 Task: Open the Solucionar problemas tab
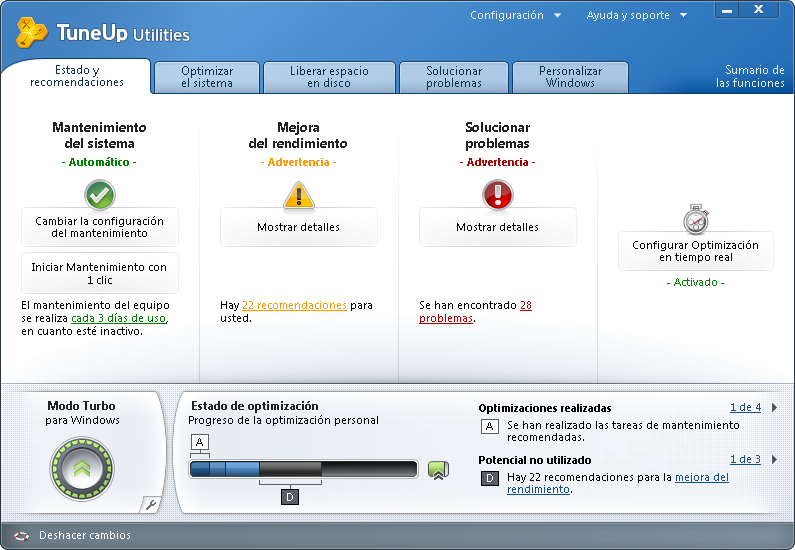(x=454, y=78)
